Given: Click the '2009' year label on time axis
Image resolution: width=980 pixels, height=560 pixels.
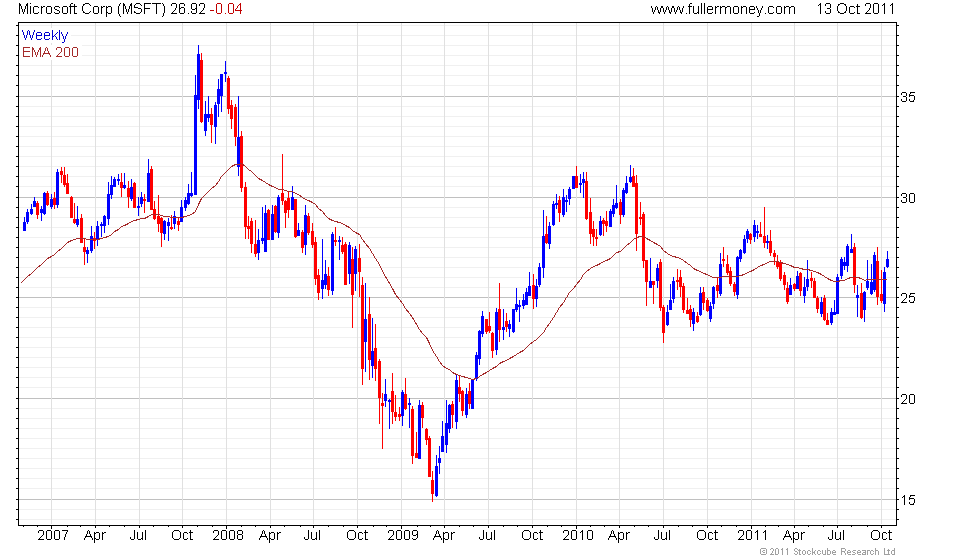Looking at the screenshot, I should pos(402,536).
